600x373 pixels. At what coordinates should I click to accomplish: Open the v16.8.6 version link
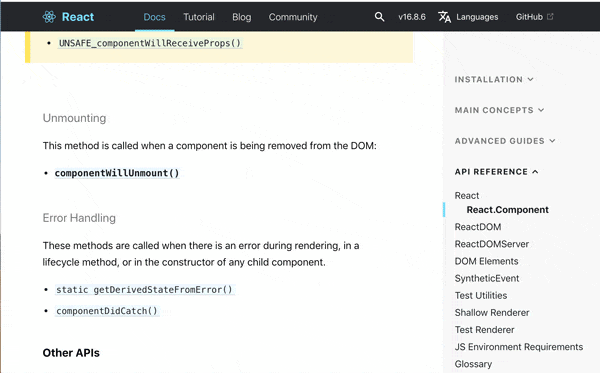click(412, 17)
